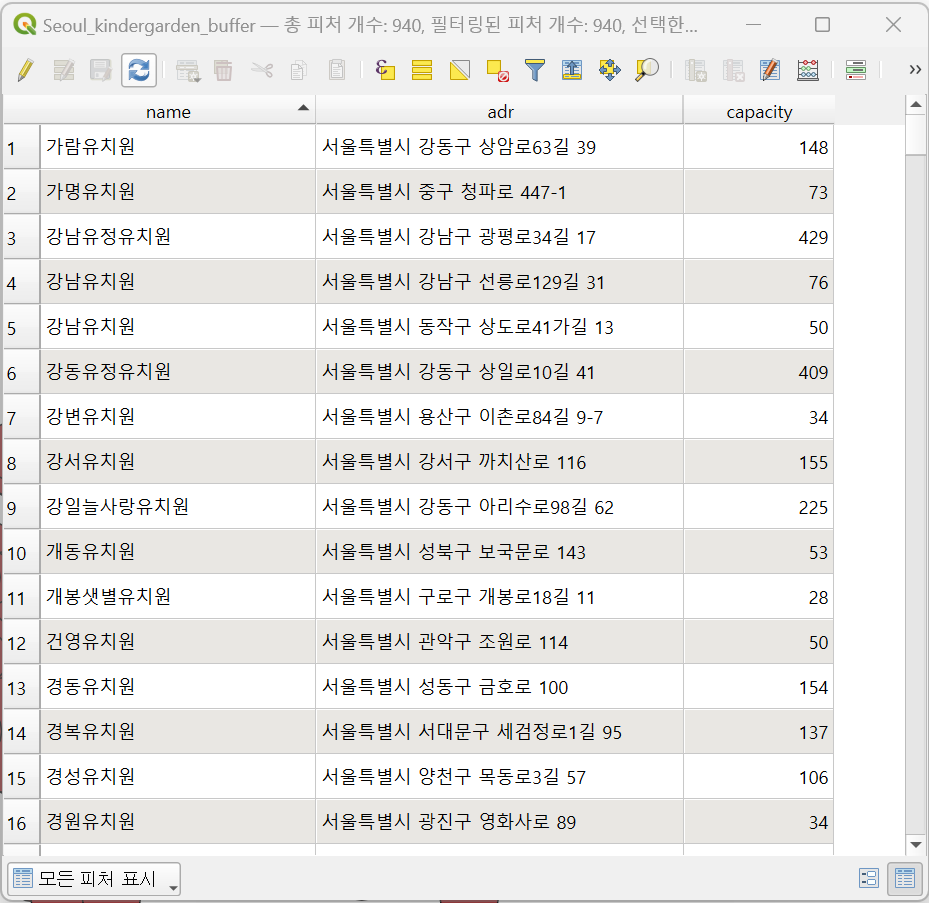929x903 pixels.
Task: Click address 서울특별시 강남구 선릉로129길 31
Action: [x=499, y=282]
